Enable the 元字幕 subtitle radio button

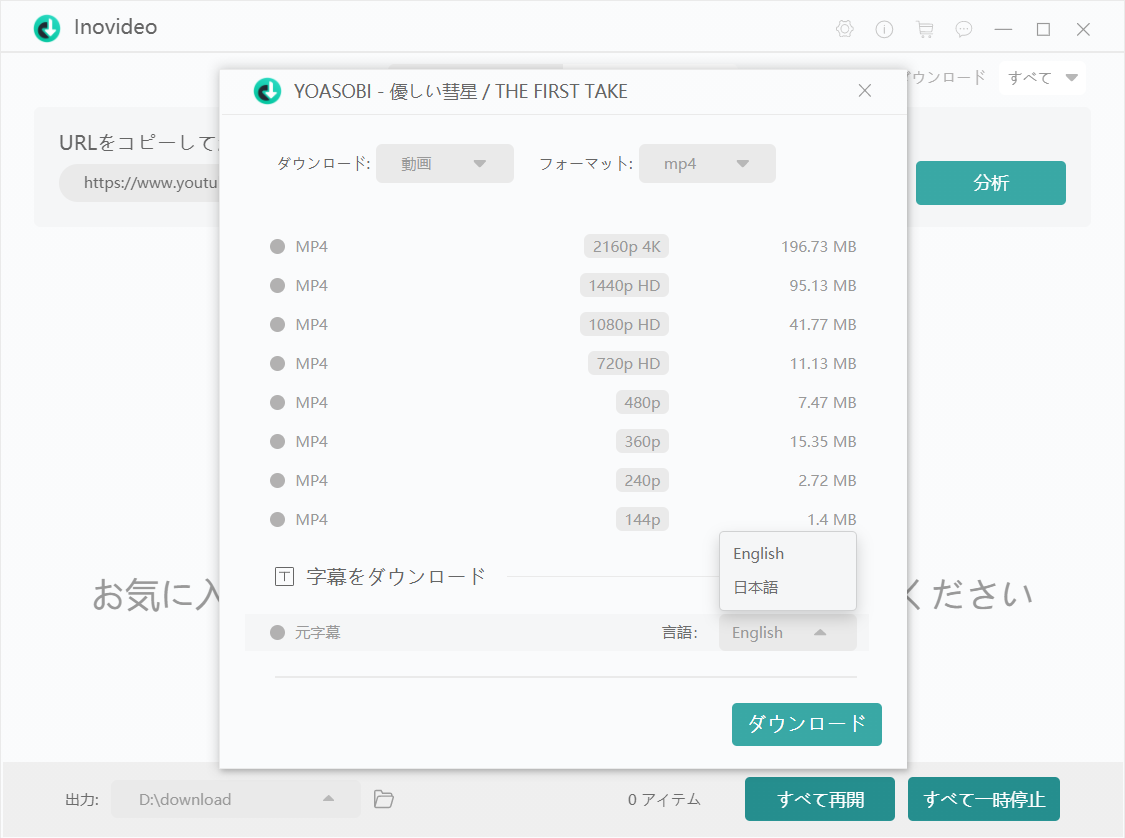[278, 633]
